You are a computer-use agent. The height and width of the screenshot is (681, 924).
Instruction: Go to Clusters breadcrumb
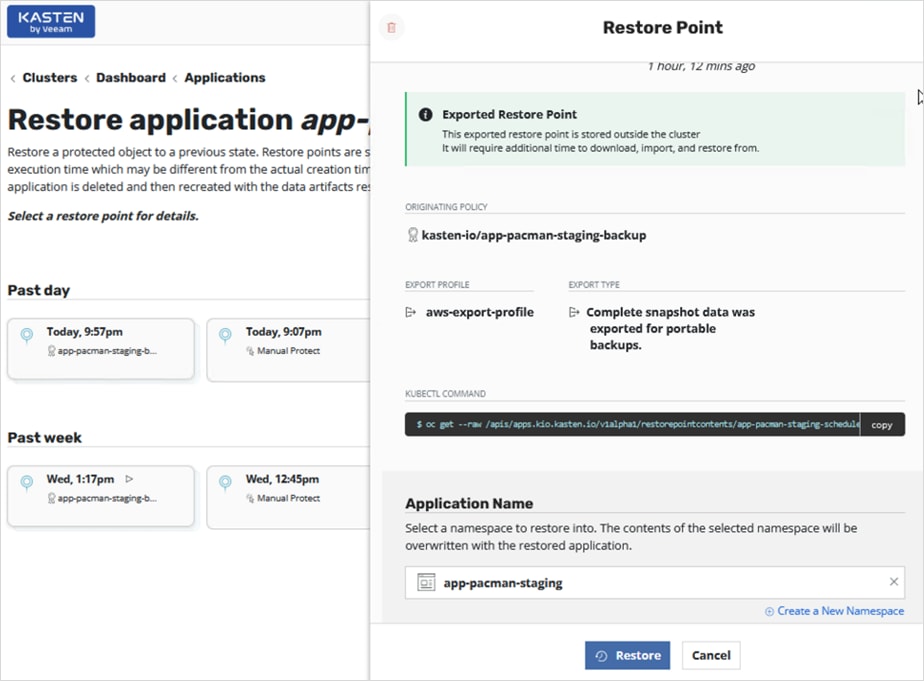tap(50, 78)
